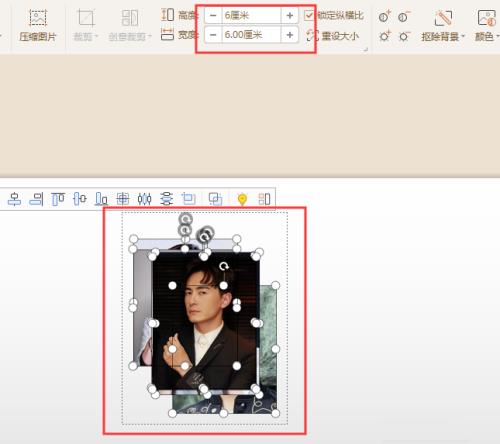
Task: Click the width input field showing 6.00厘米
Action: (x=251, y=35)
